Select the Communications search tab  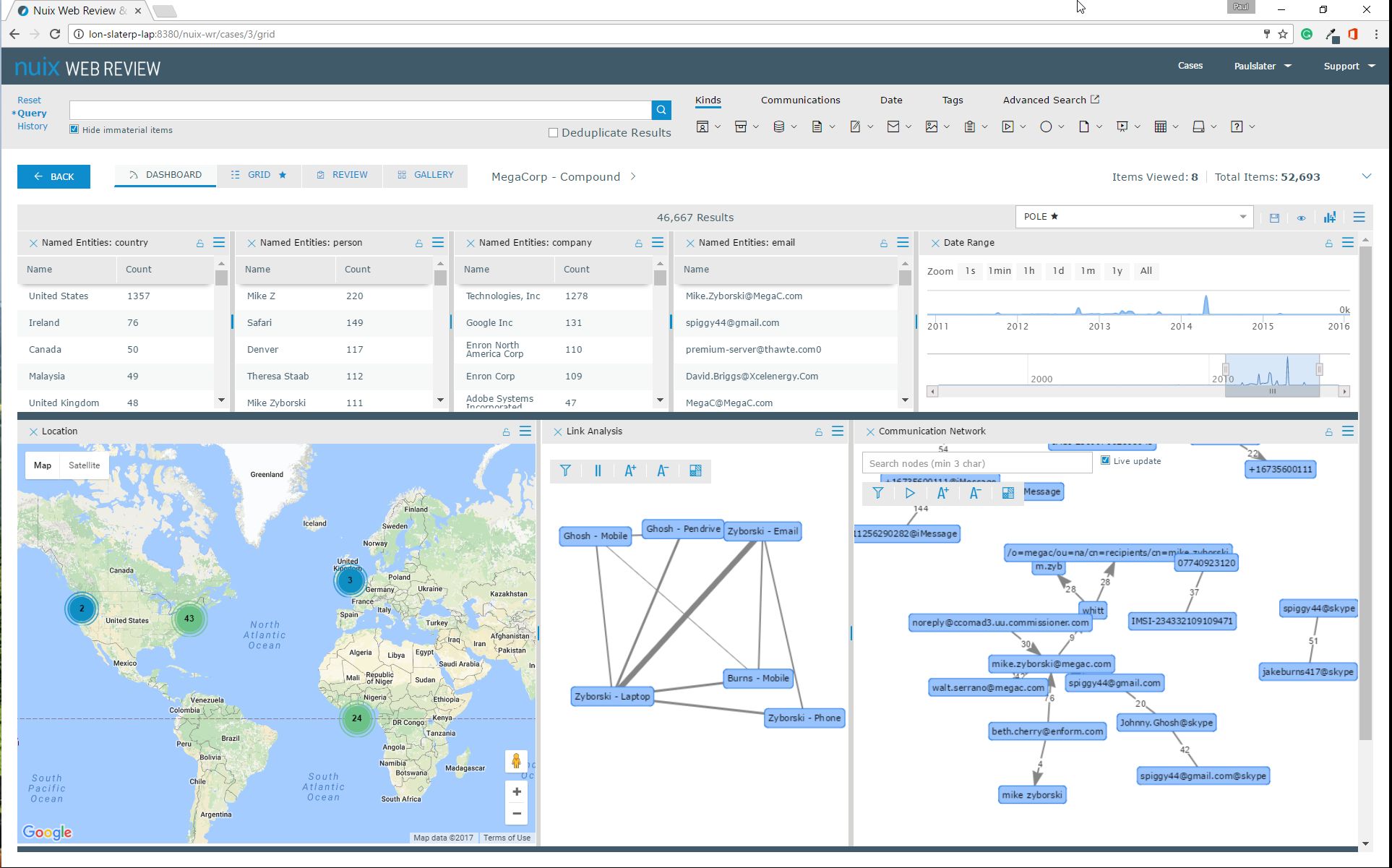(x=800, y=100)
